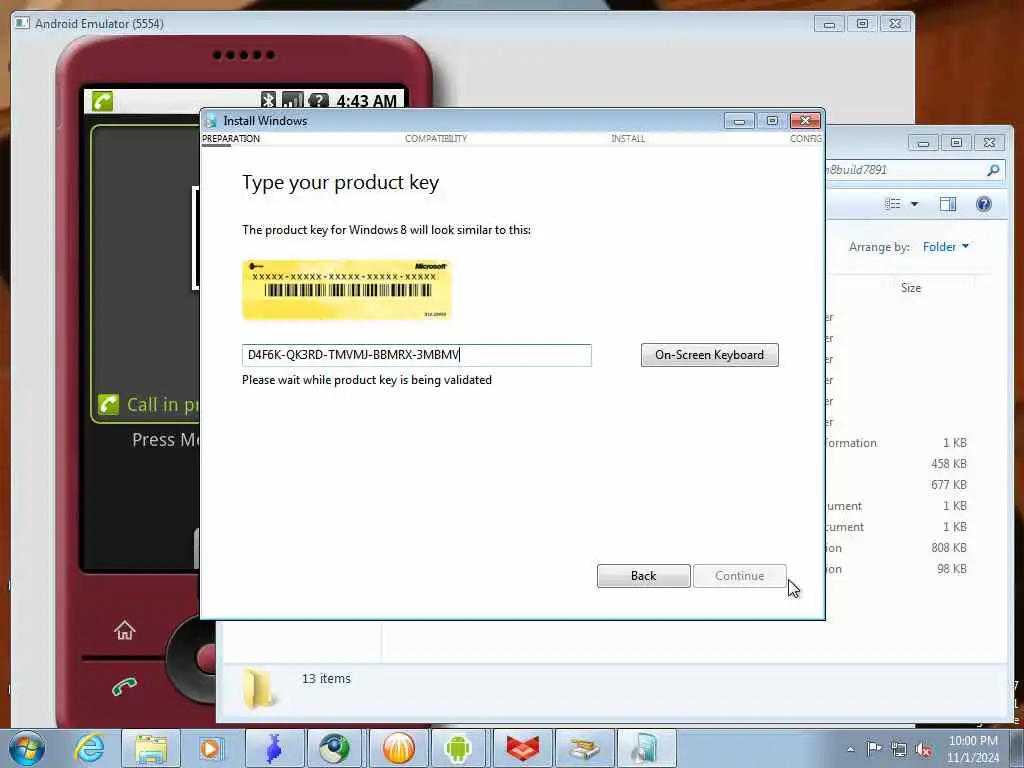Open Windows Explorer from the taskbar
This screenshot has height=768, width=1024.
point(151,748)
